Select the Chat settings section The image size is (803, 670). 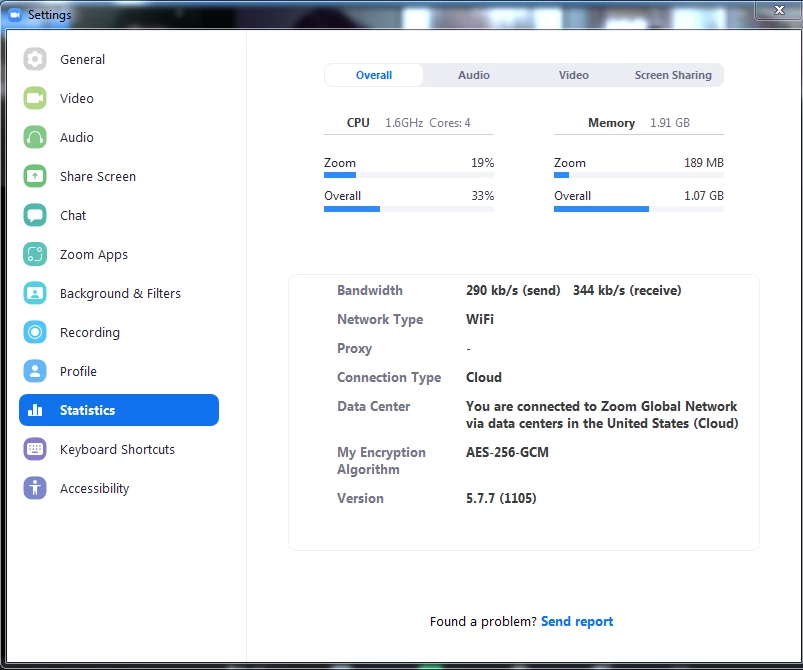point(73,215)
